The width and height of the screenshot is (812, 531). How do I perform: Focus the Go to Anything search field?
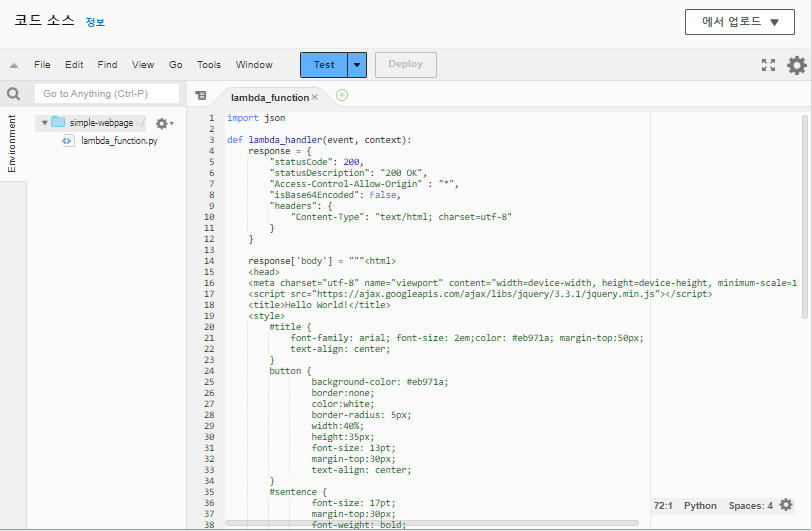tap(107, 94)
